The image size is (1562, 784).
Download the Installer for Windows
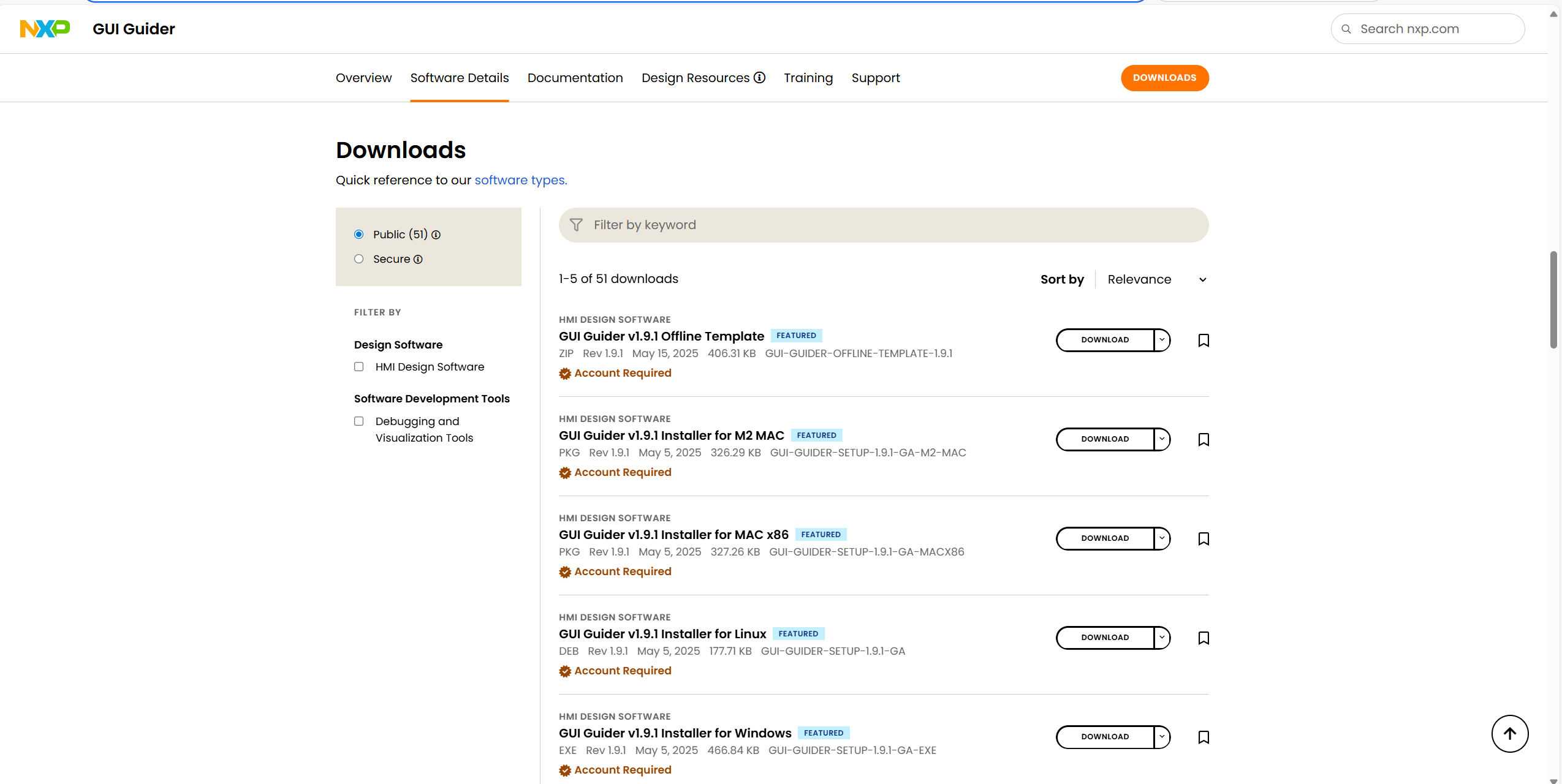coord(1105,737)
